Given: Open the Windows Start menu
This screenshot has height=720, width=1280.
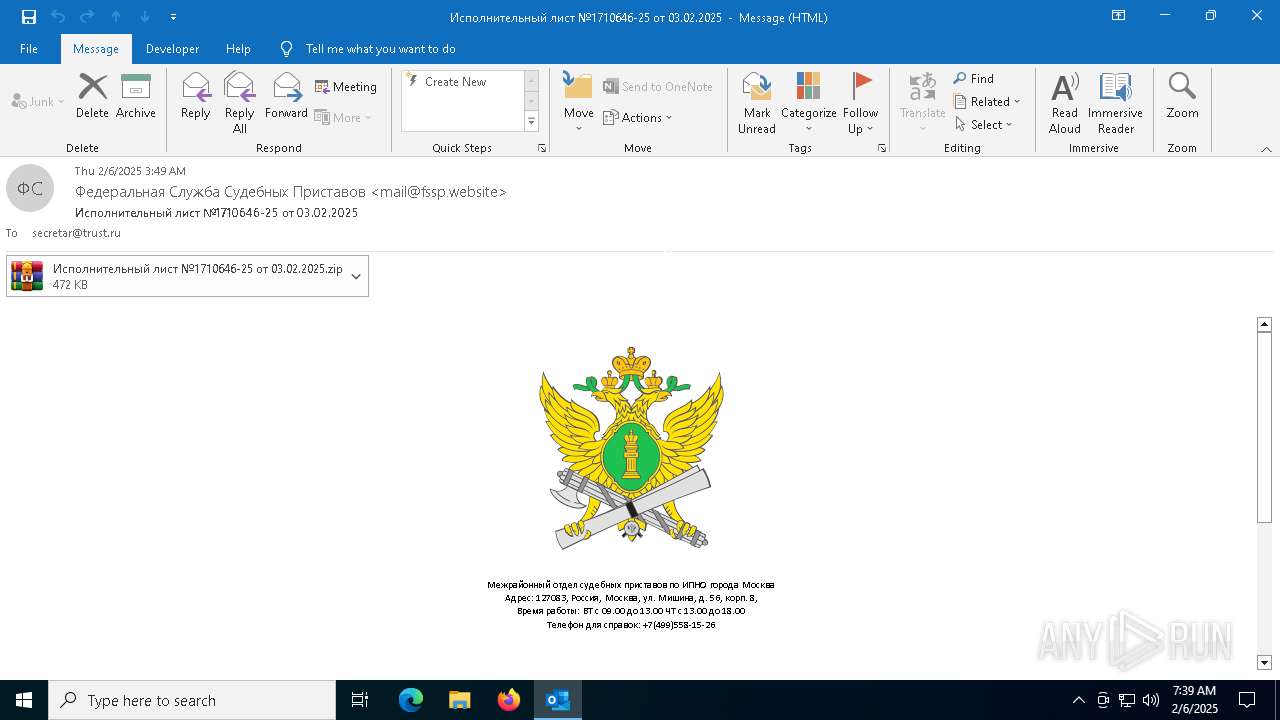Looking at the screenshot, I should click(24, 700).
